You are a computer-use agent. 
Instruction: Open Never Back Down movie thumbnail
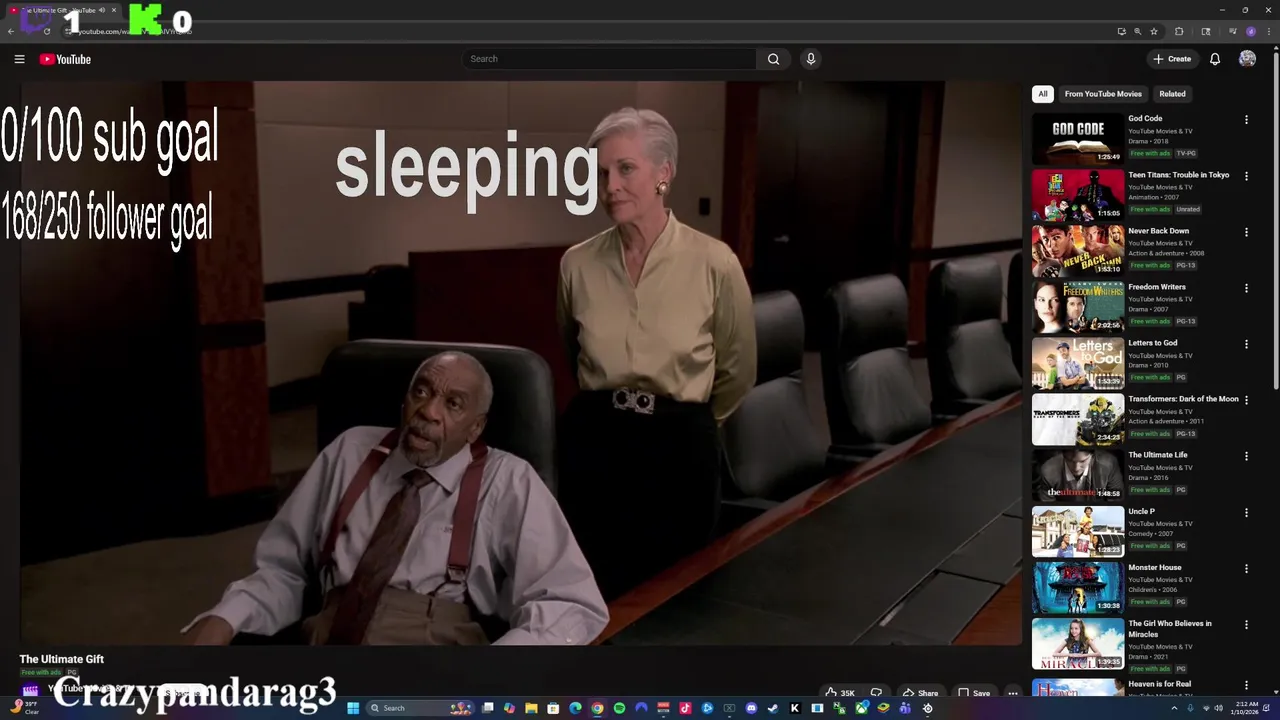point(1078,250)
